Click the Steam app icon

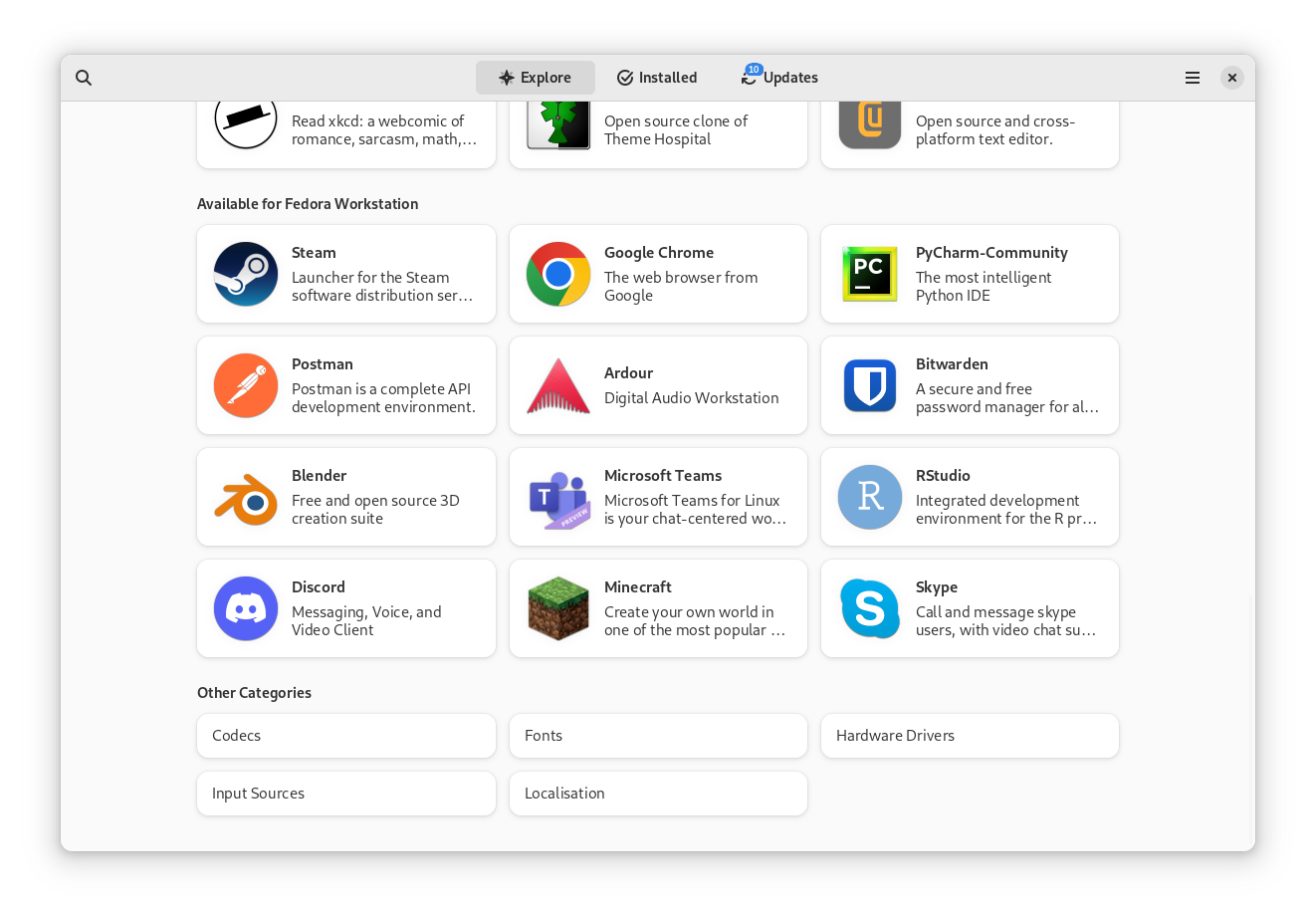pyautogui.click(x=246, y=274)
